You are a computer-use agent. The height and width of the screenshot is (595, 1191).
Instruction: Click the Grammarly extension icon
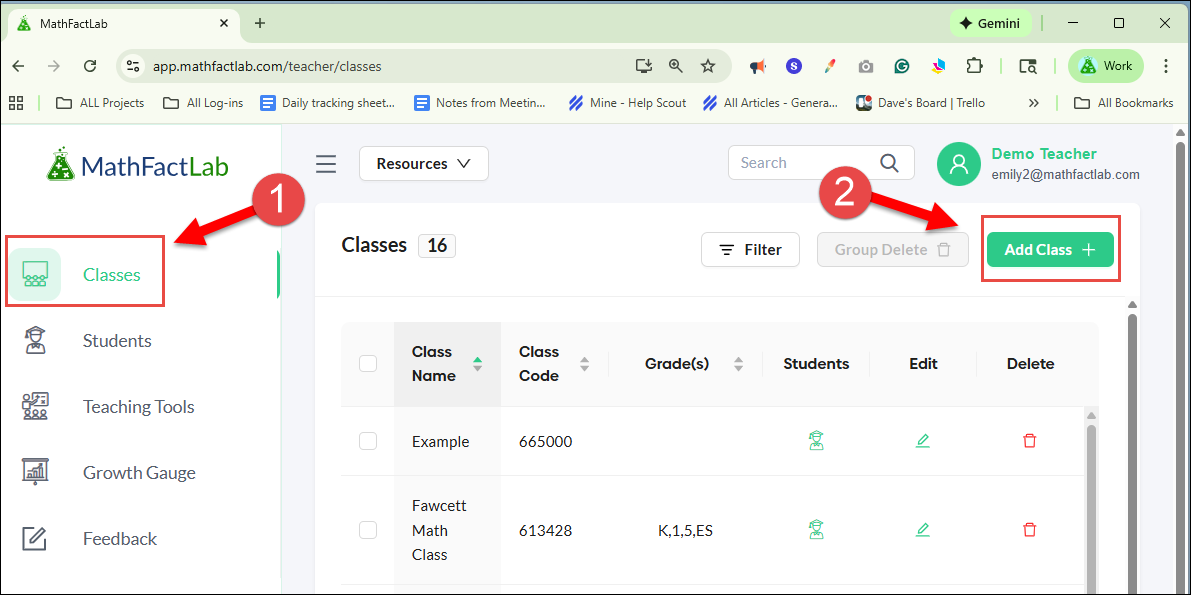902,66
